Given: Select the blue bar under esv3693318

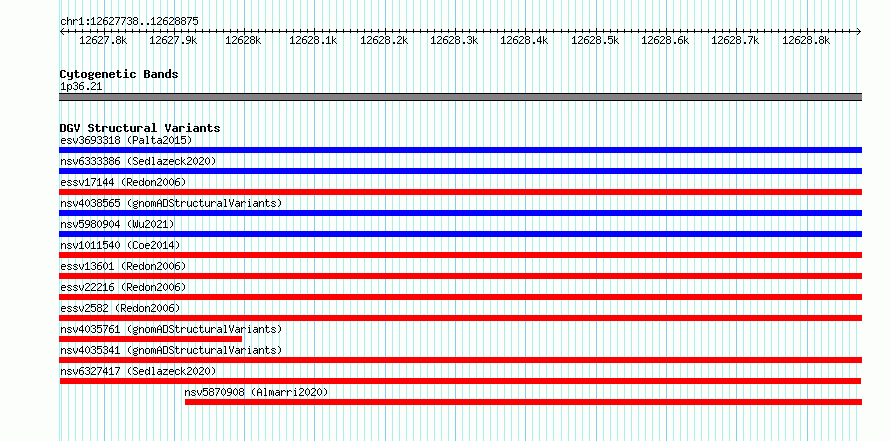Looking at the screenshot, I should point(460,150).
